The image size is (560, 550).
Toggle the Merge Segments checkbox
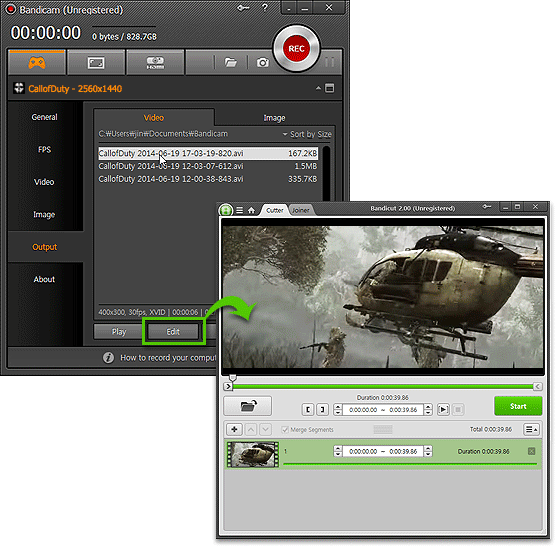[x=285, y=430]
